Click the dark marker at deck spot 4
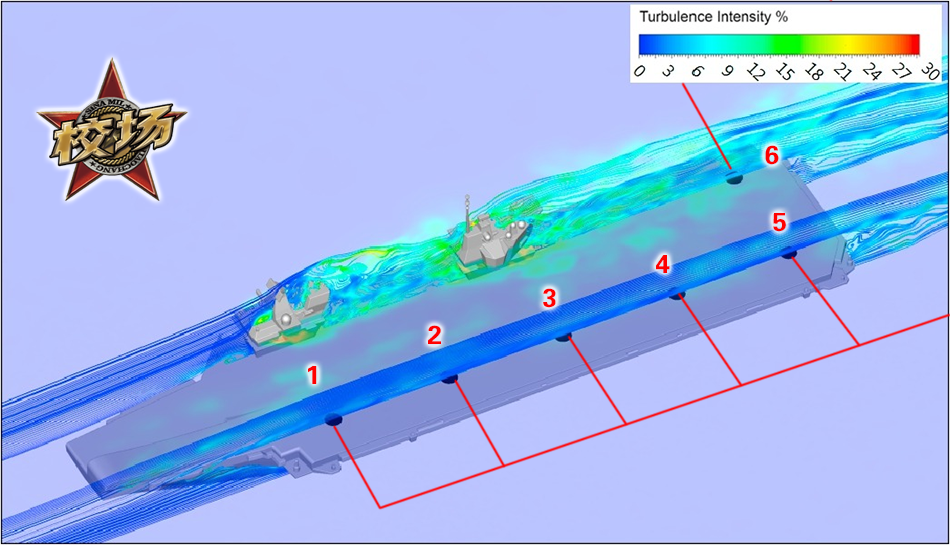This screenshot has width=950, height=545. [677, 294]
